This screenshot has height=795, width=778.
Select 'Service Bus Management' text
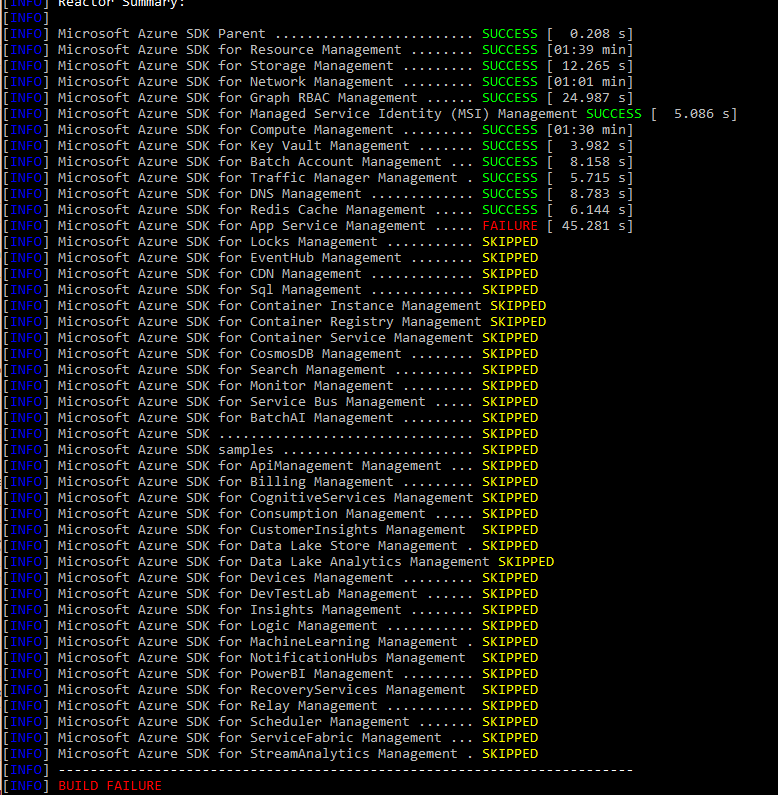337,402
